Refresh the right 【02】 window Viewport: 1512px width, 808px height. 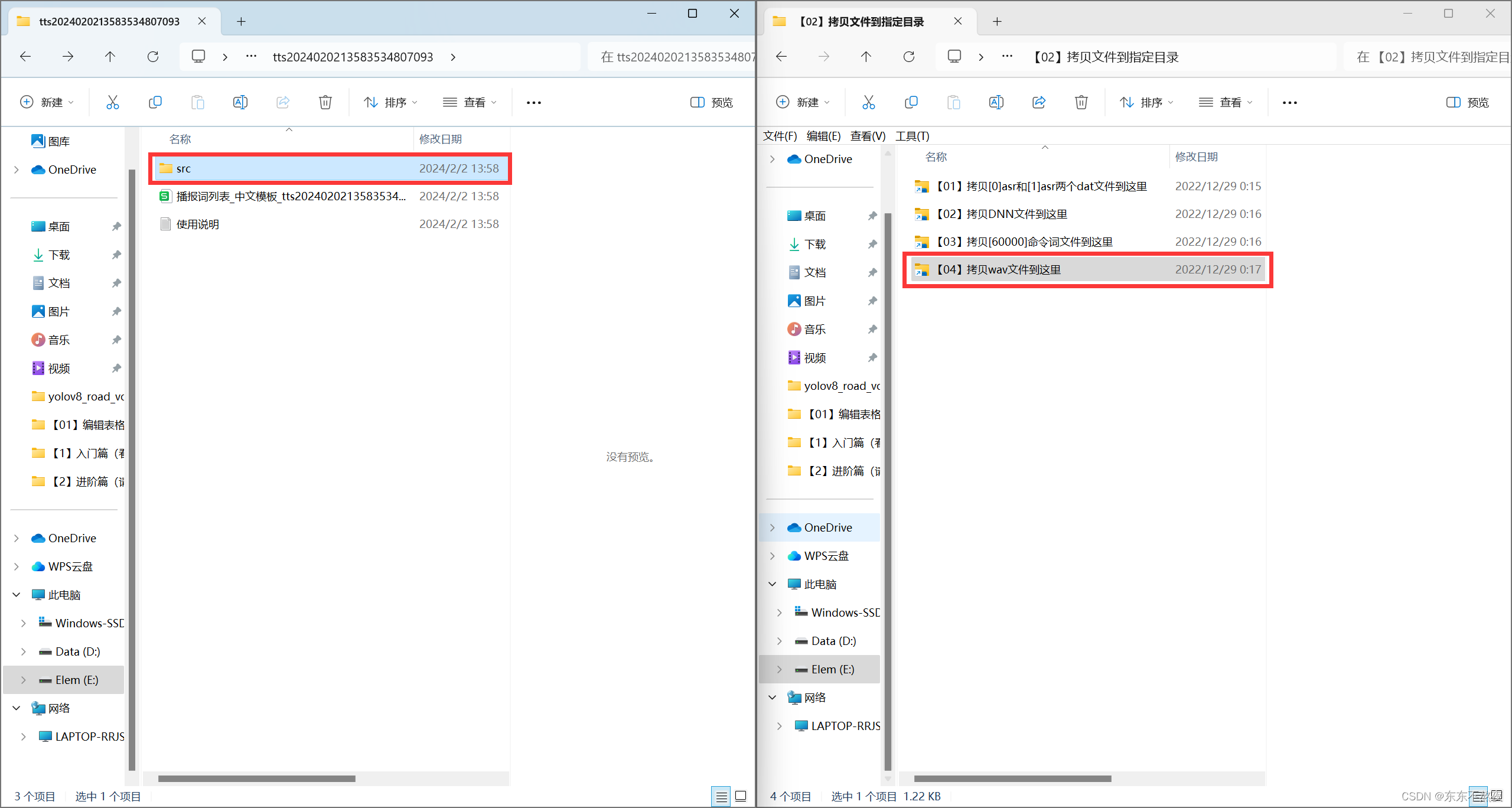pyautogui.click(x=908, y=57)
